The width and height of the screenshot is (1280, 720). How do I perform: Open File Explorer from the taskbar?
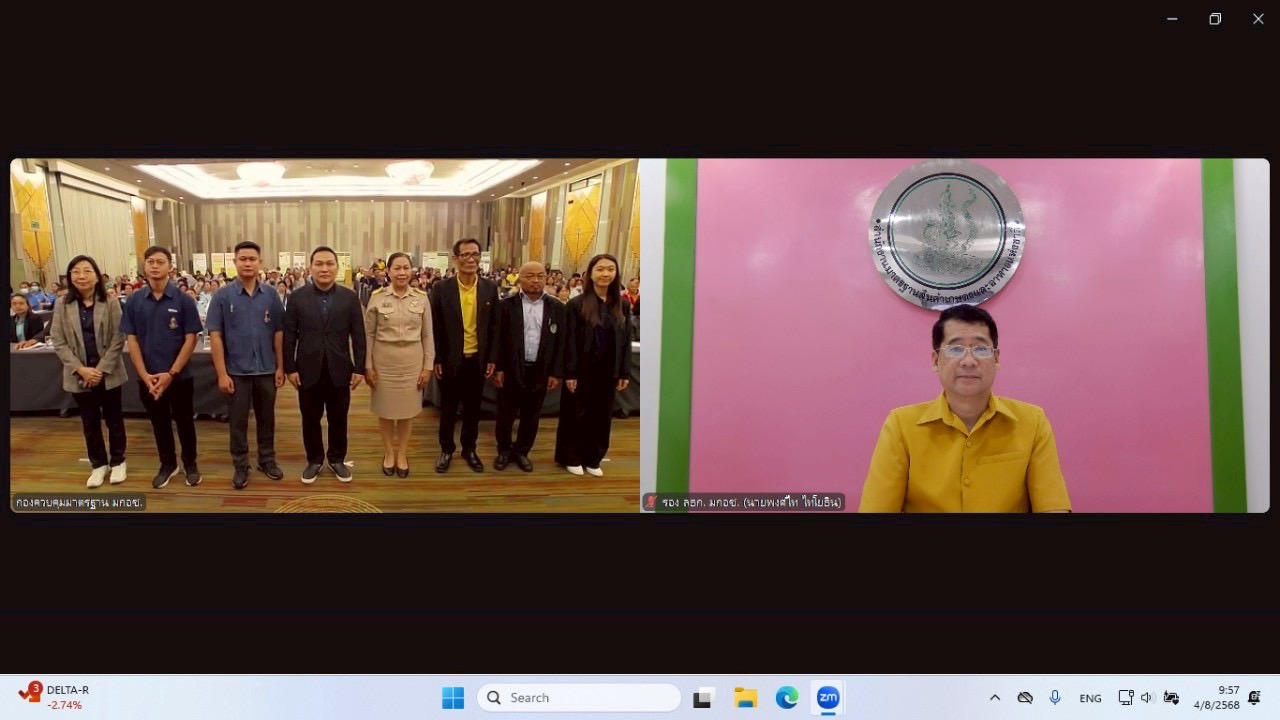(745, 698)
